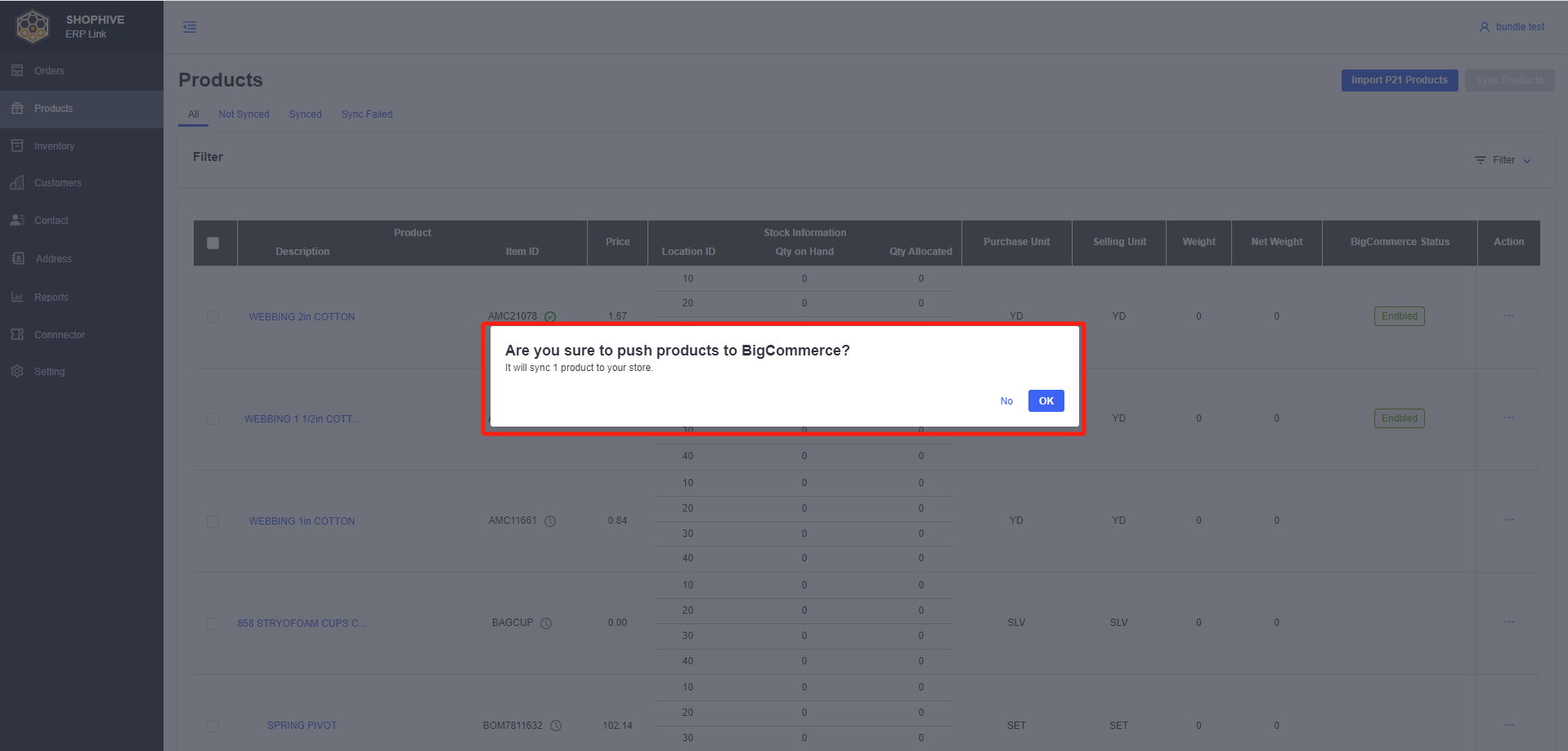The image size is (1568, 751).
Task: Switch to the All tab
Action: pyautogui.click(x=194, y=114)
